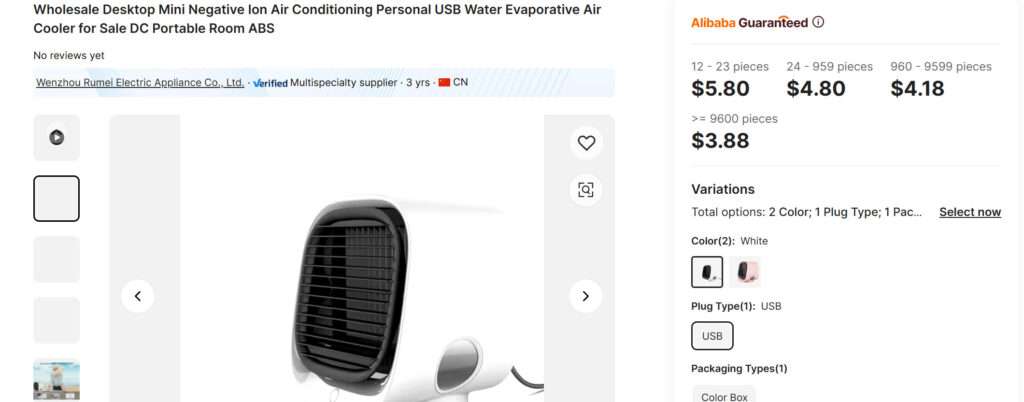Viewport: 1024px width, 402px height.
Task: Go to next product image
Action: point(585,296)
